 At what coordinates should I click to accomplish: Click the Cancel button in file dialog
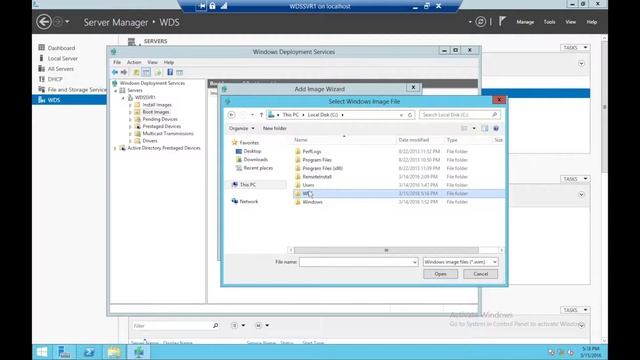[x=480, y=274]
